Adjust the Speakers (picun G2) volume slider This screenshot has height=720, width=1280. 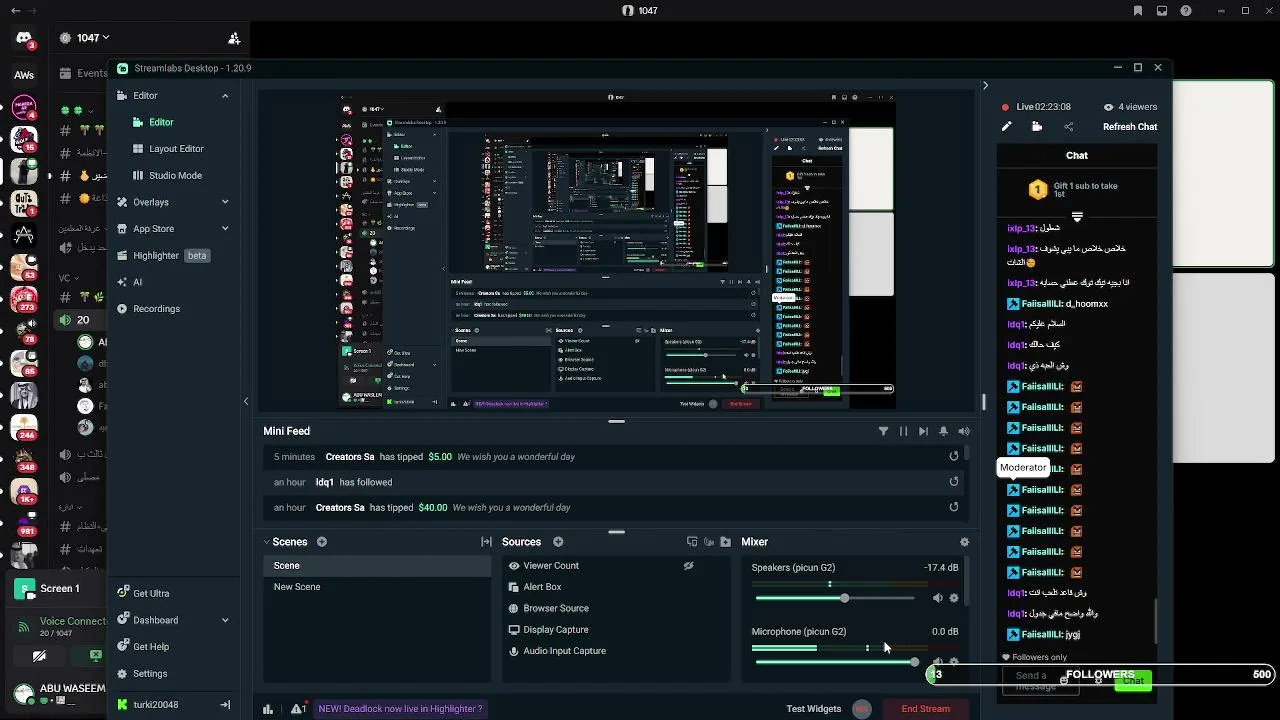[835, 598]
